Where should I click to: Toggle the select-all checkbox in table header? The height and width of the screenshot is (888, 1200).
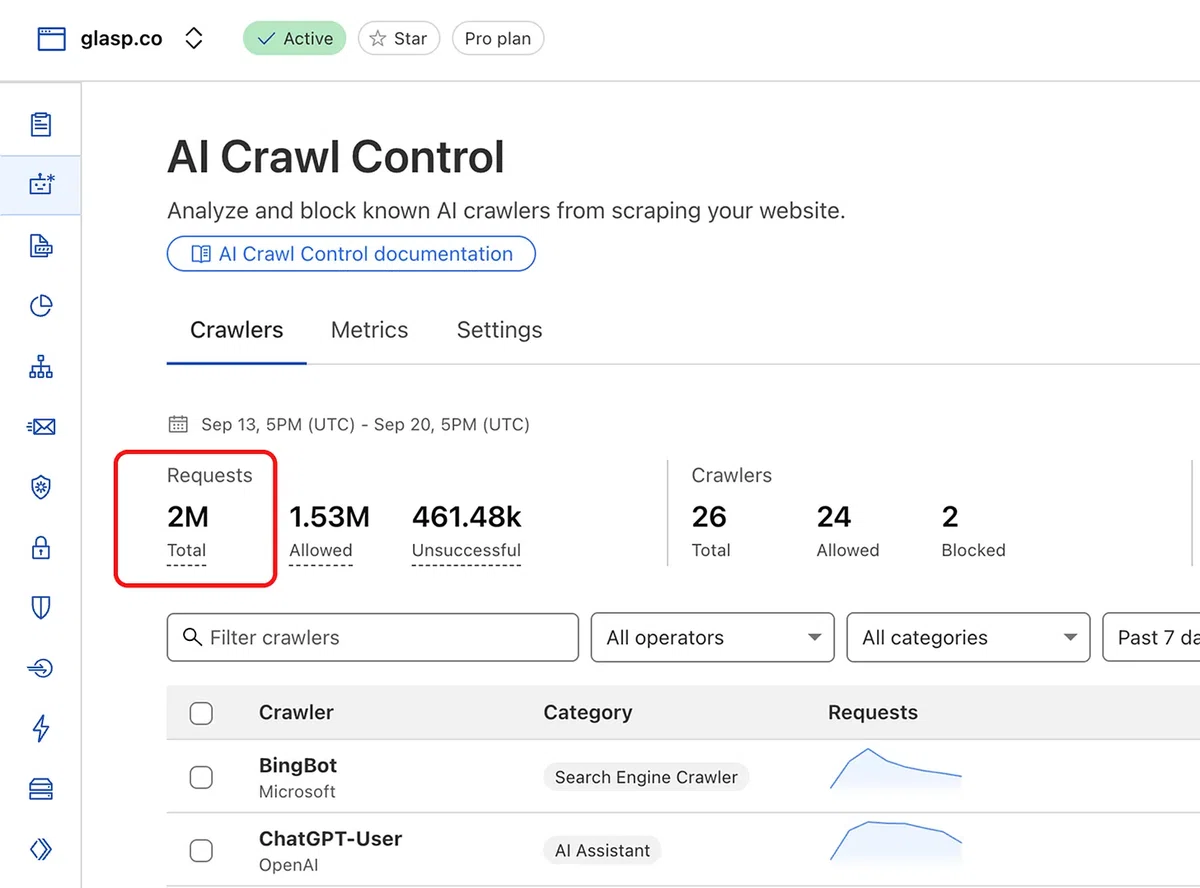pyautogui.click(x=201, y=713)
